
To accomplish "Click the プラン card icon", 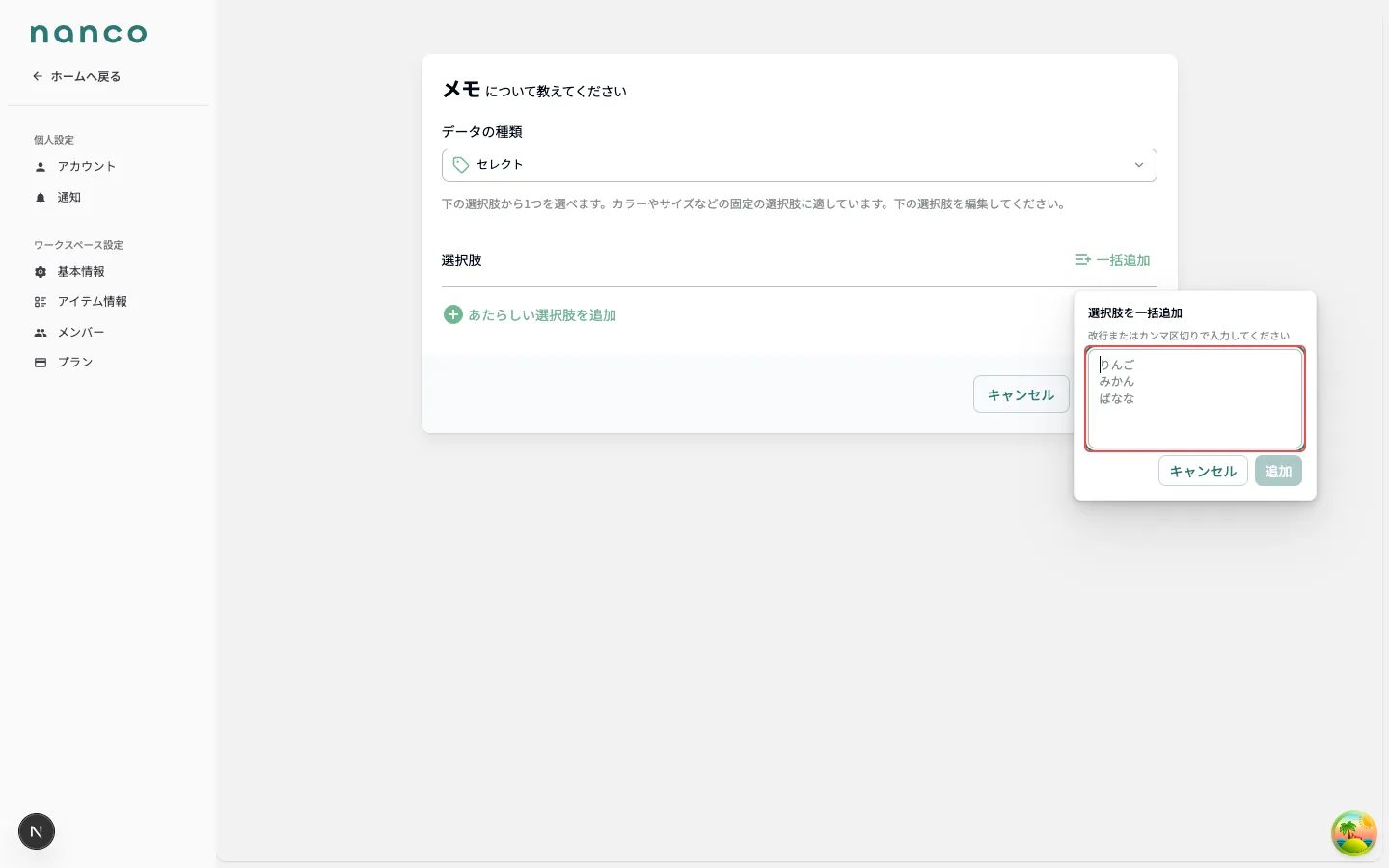I will click(41, 363).
